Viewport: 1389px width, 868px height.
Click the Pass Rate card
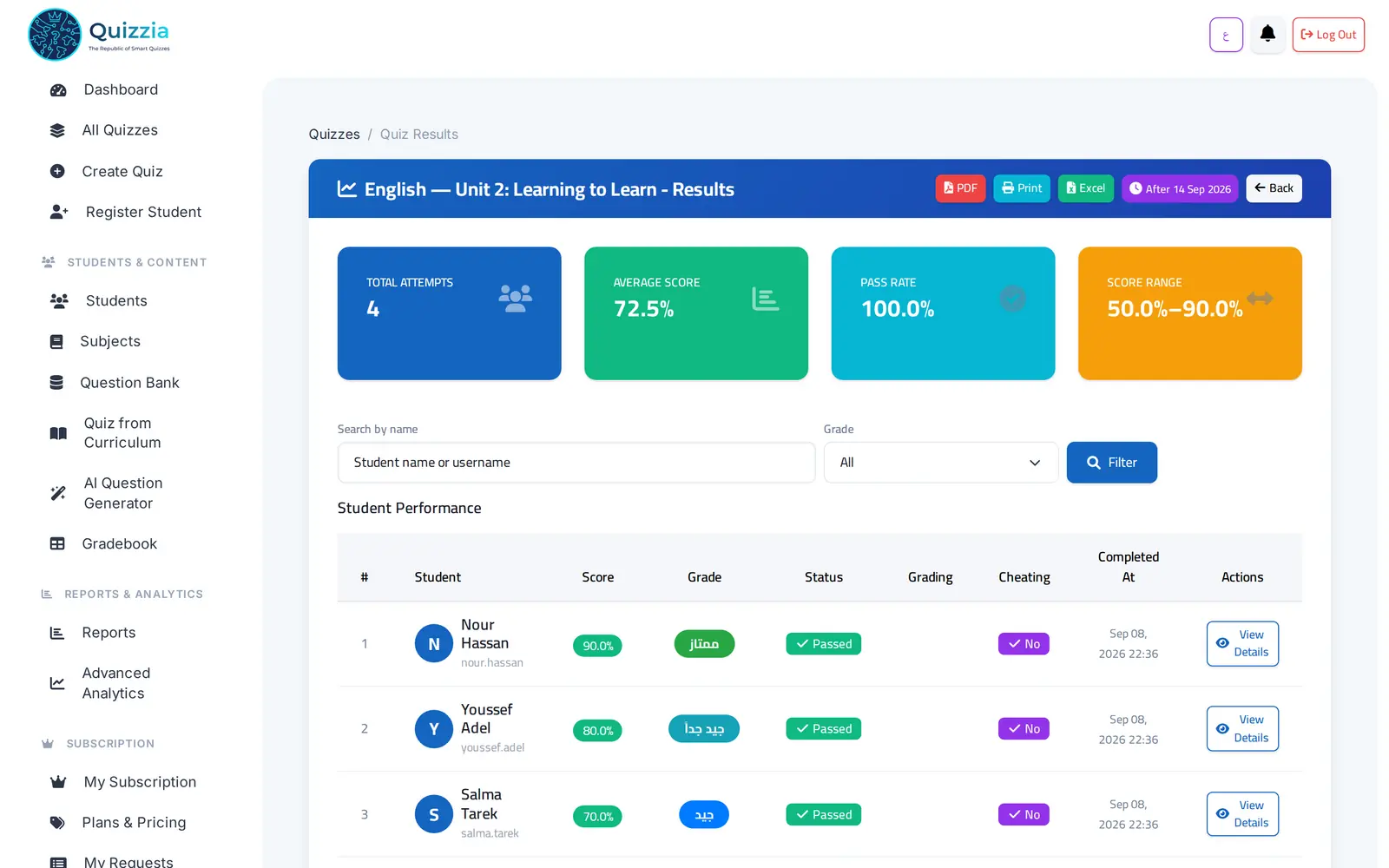pos(943,313)
